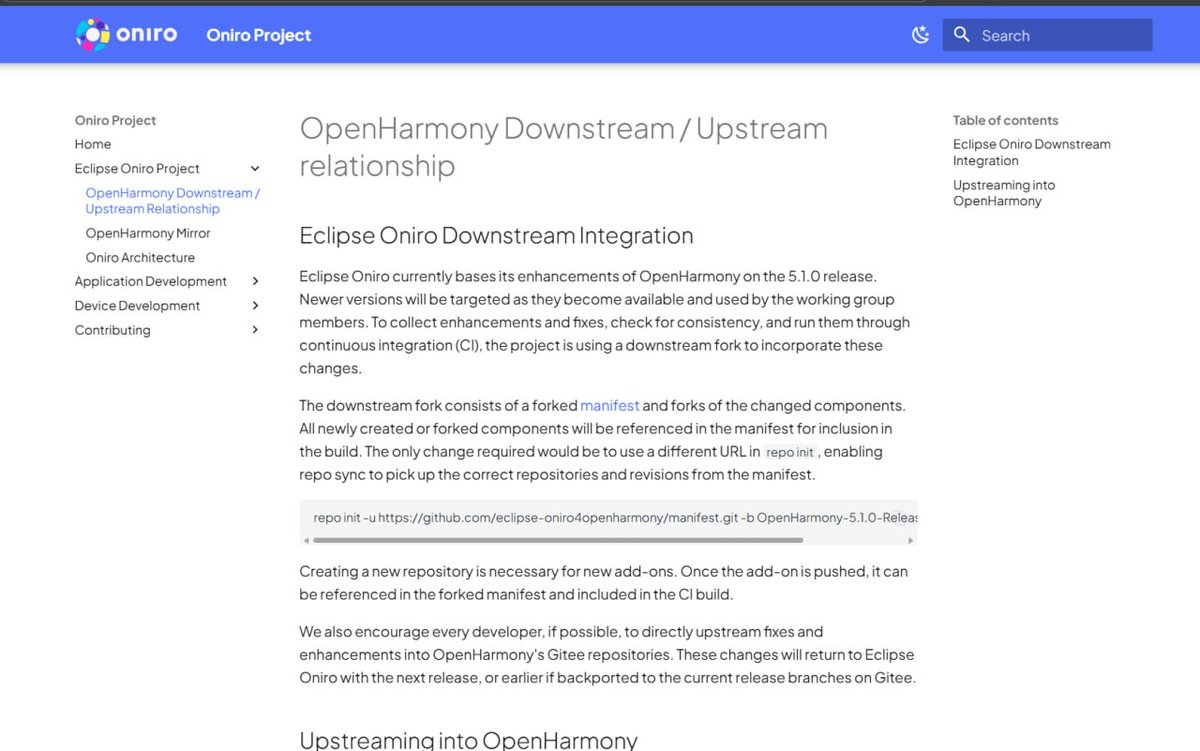Click the magnifier icon in the search box

(x=962, y=35)
